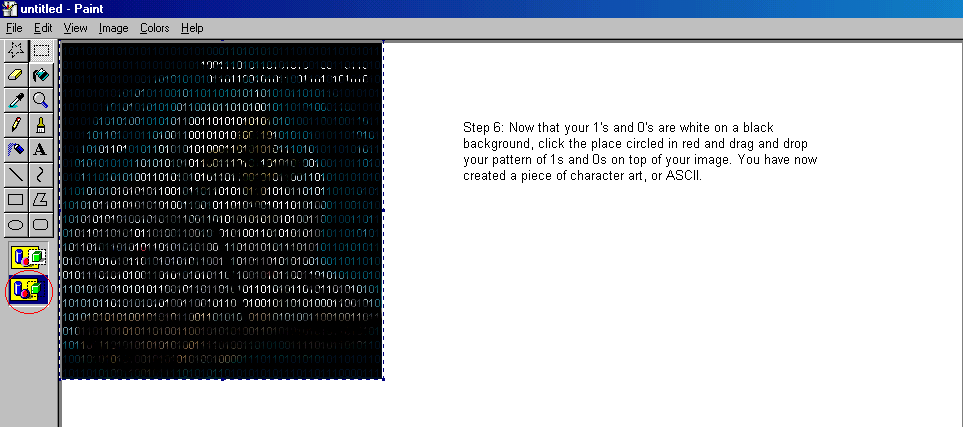The height and width of the screenshot is (427, 963).
Task: Select the Free-Form Select tool
Action: pos(16,50)
